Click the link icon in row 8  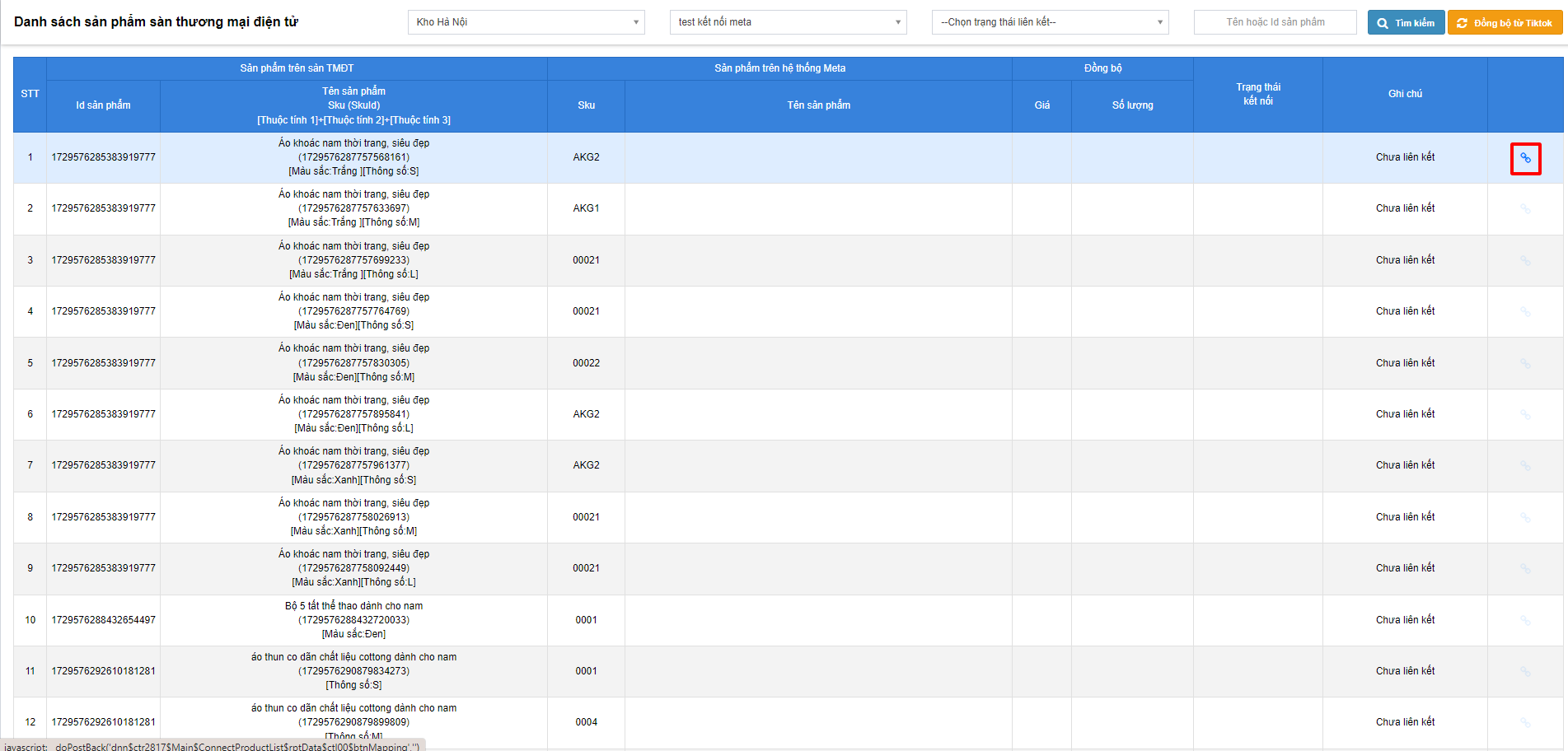(1525, 518)
